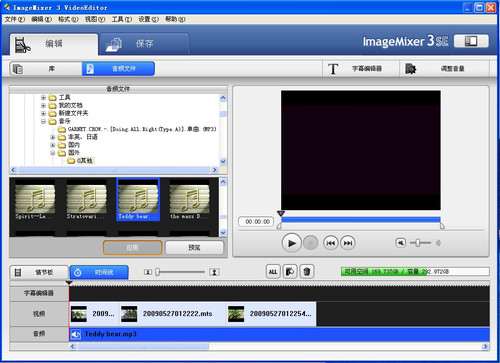The width and height of the screenshot is (500, 363).
Task: Open the 设置 menu
Action: click(x=148, y=19)
